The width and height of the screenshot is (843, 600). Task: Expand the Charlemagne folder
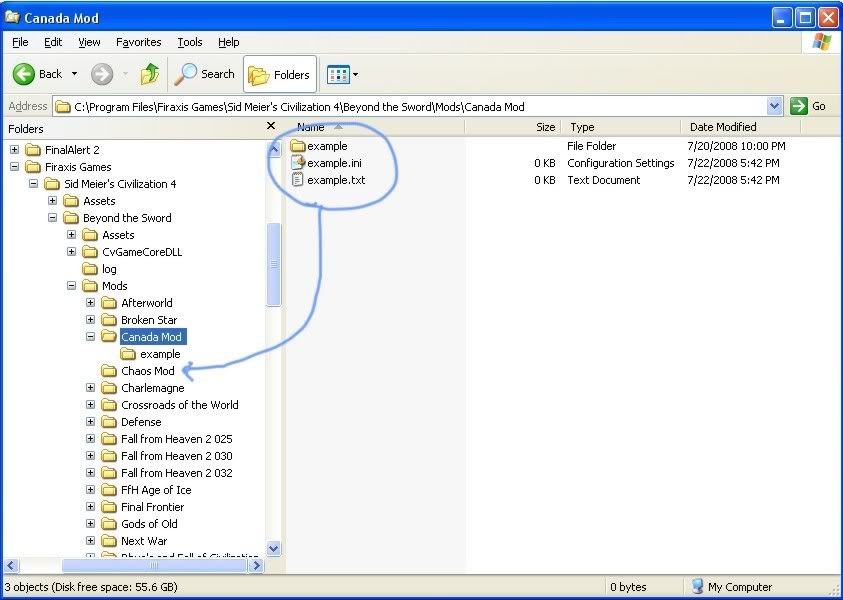click(90, 388)
